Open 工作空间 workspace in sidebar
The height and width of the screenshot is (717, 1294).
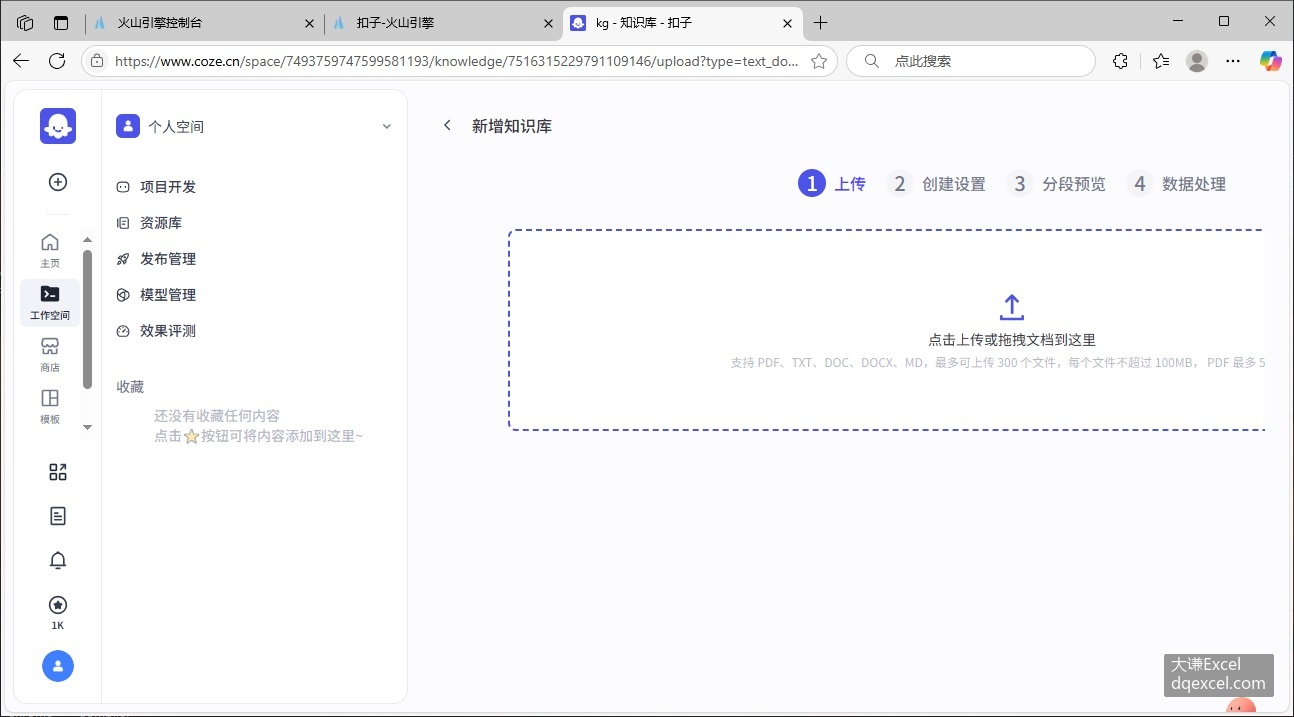click(x=50, y=302)
